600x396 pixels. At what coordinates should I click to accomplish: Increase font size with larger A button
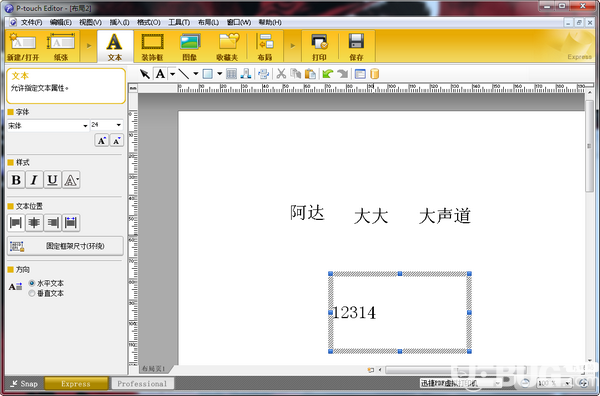click(x=101, y=140)
